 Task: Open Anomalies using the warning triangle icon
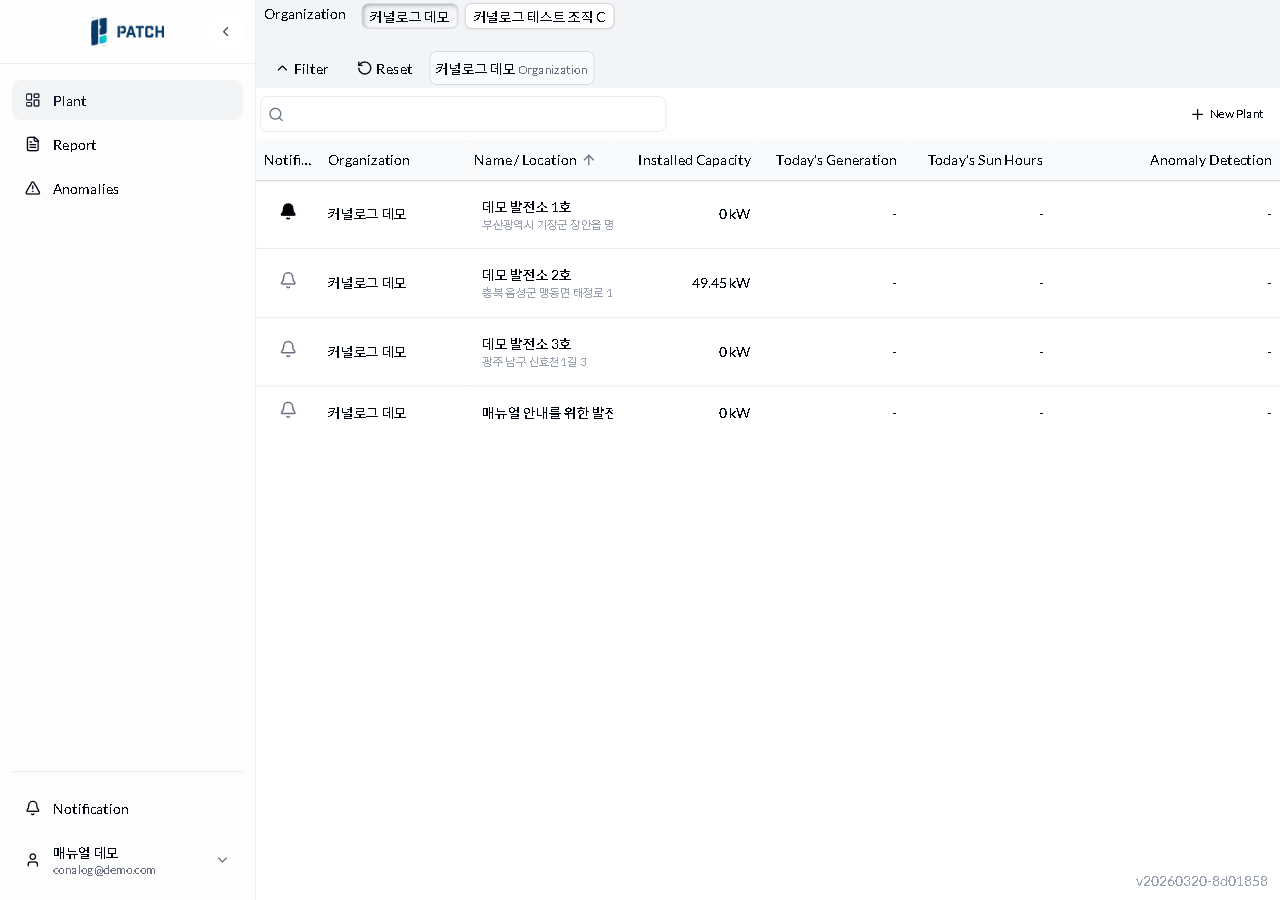pyautogui.click(x=31, y=188)
